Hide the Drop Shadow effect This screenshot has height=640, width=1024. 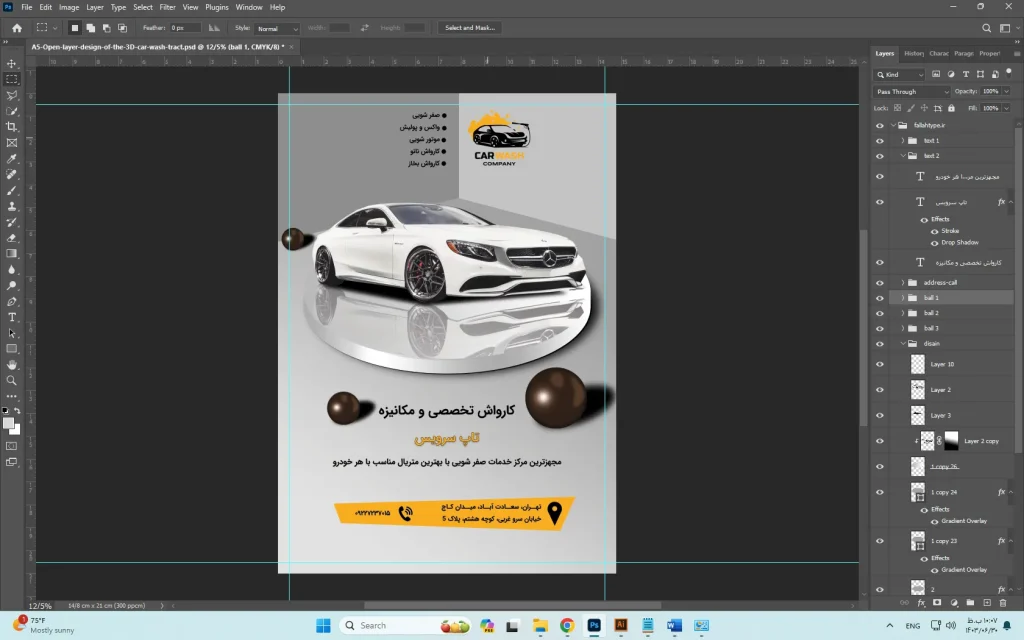[935, 243]
